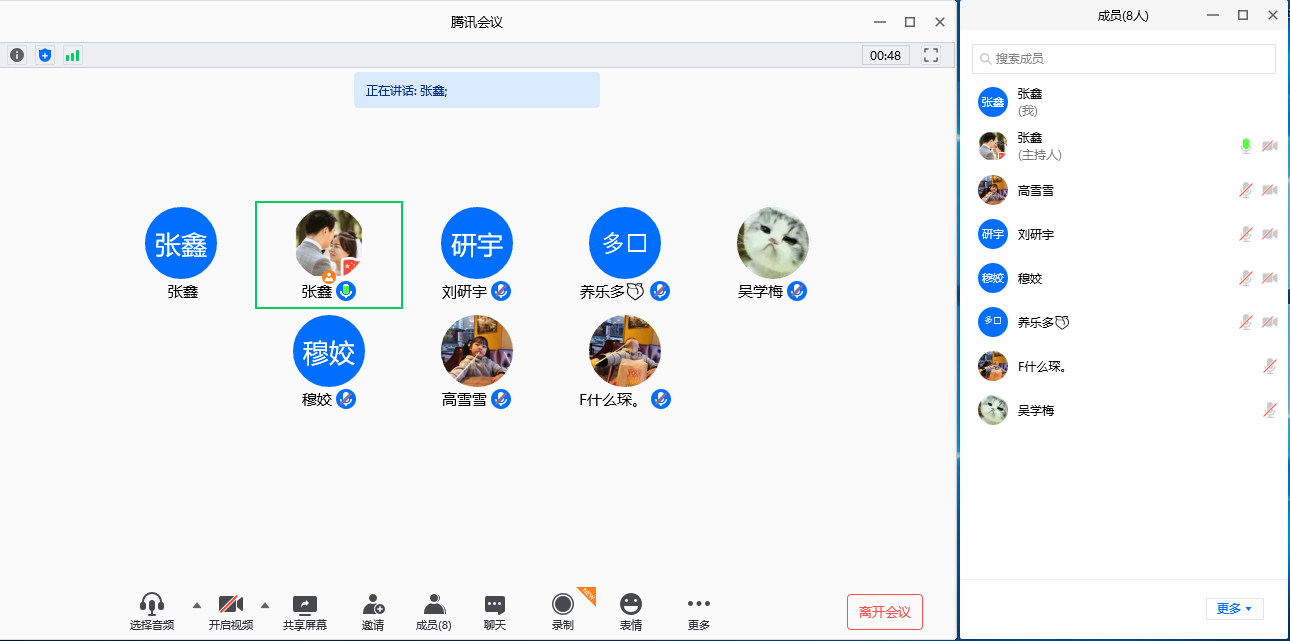Viewport: 1290px width, 641px height.
Task: Open the More (更多) toolbar menu
Action: tap(698, 611)
